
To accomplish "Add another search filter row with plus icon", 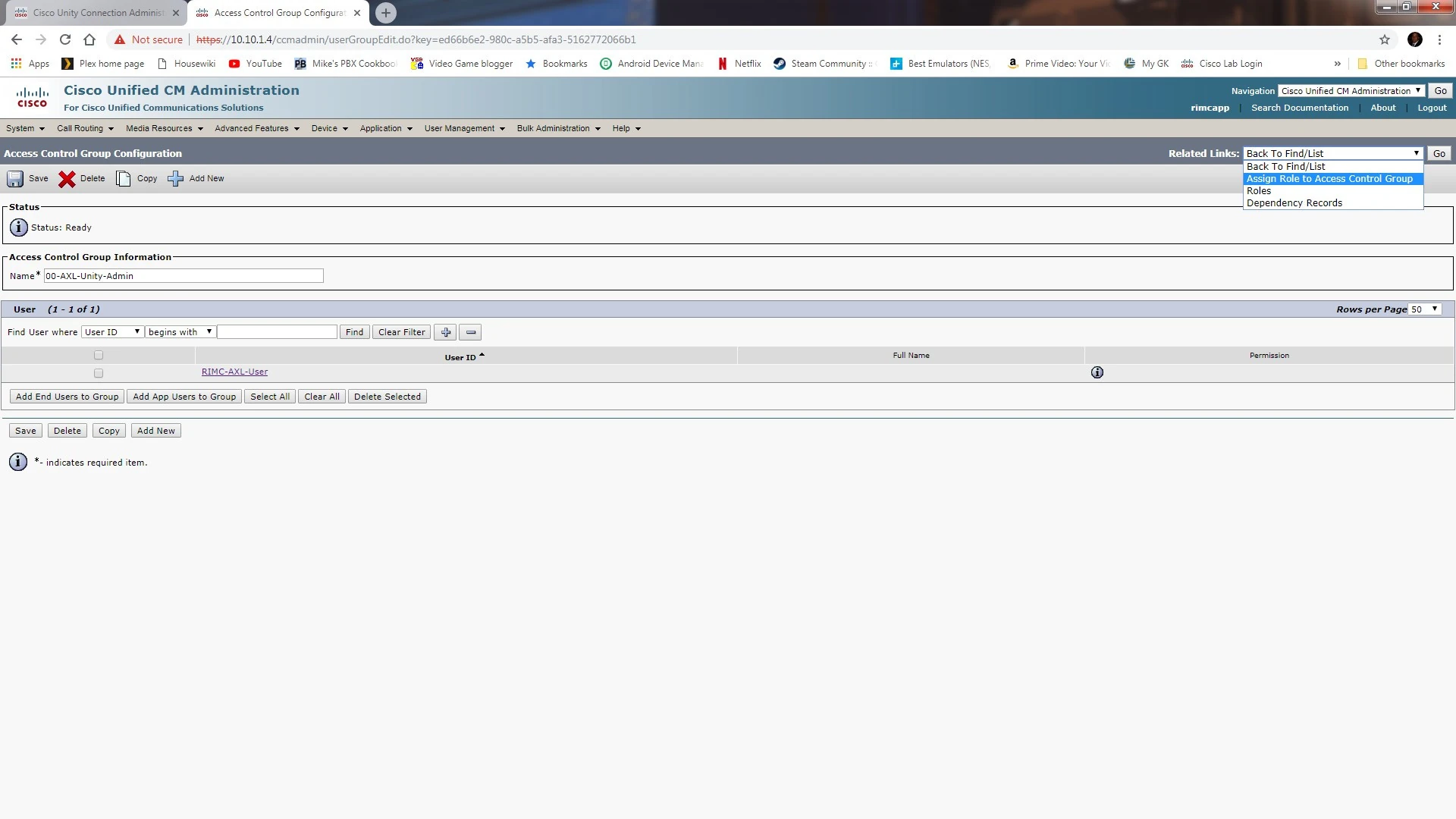I will [444, 332].
